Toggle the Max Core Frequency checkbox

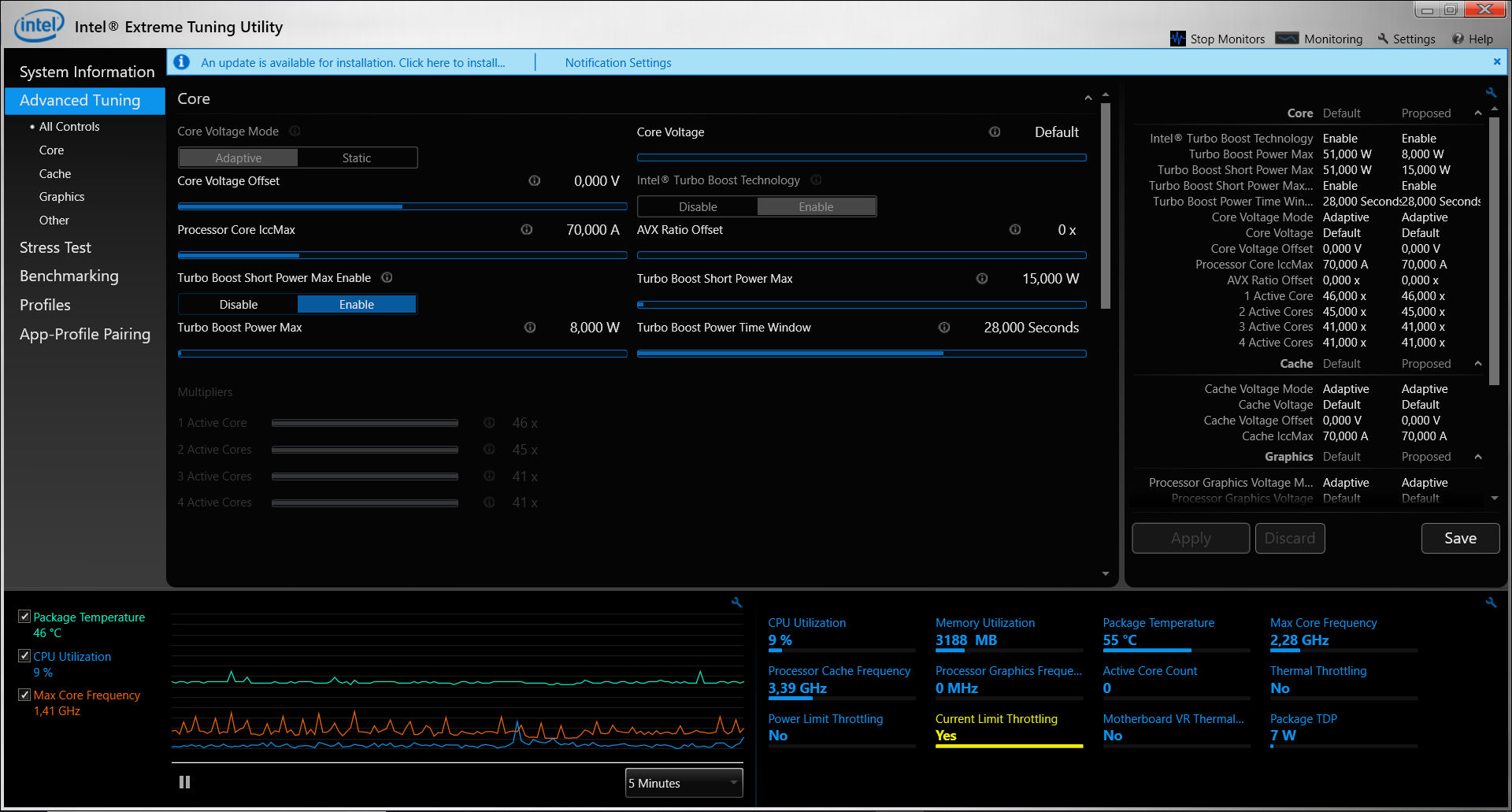tap(24, 695)
